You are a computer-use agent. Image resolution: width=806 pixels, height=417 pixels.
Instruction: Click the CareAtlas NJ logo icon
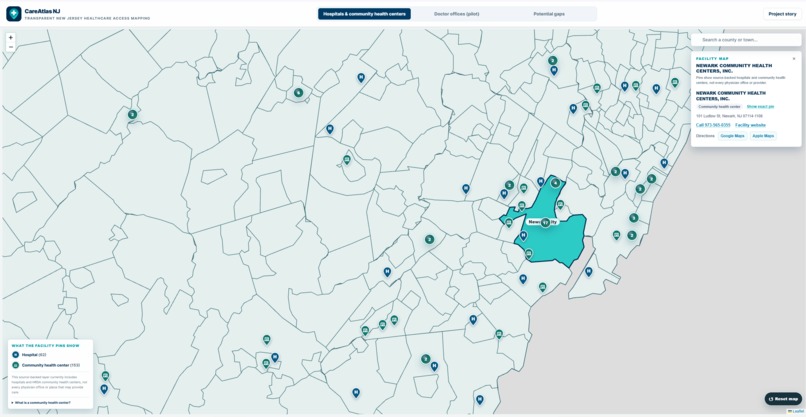[14, 14]
